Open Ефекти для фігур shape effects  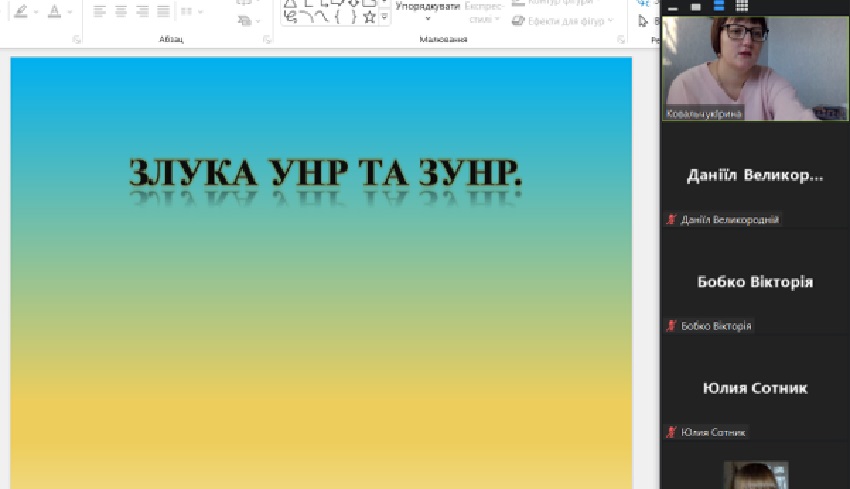coord(563,21)
